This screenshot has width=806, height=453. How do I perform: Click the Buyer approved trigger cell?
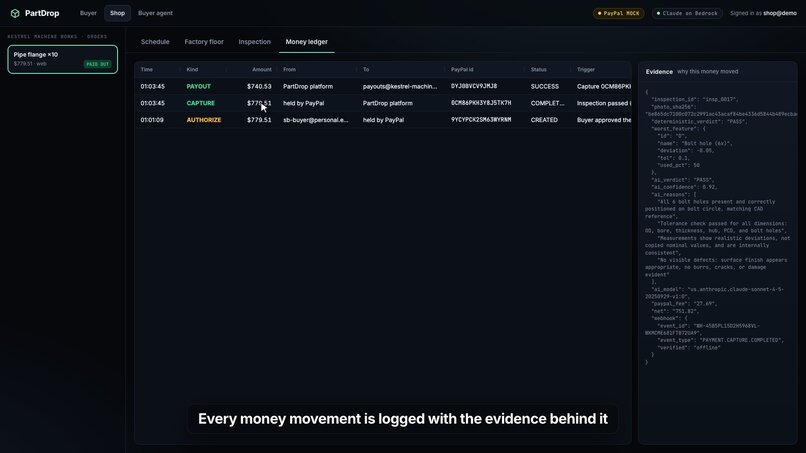pos(604,120)
